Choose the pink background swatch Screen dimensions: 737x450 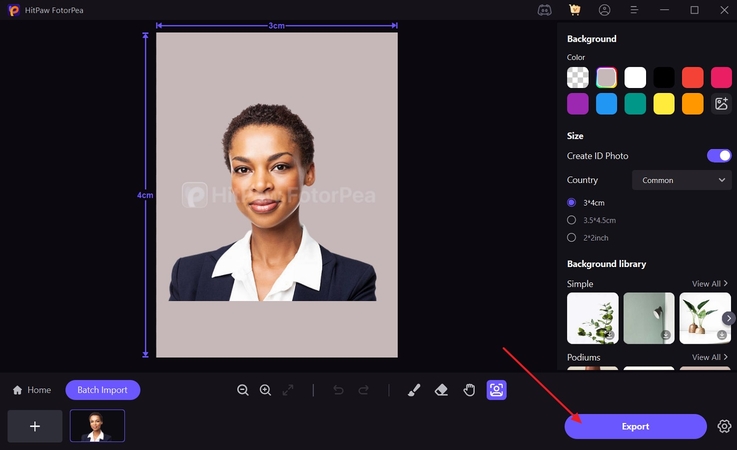721,78
